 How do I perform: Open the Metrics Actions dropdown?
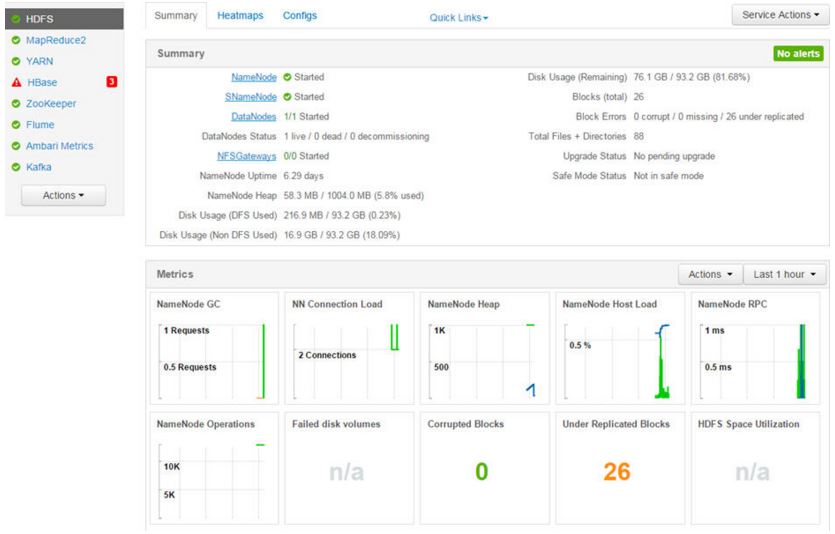pos(711,274)
